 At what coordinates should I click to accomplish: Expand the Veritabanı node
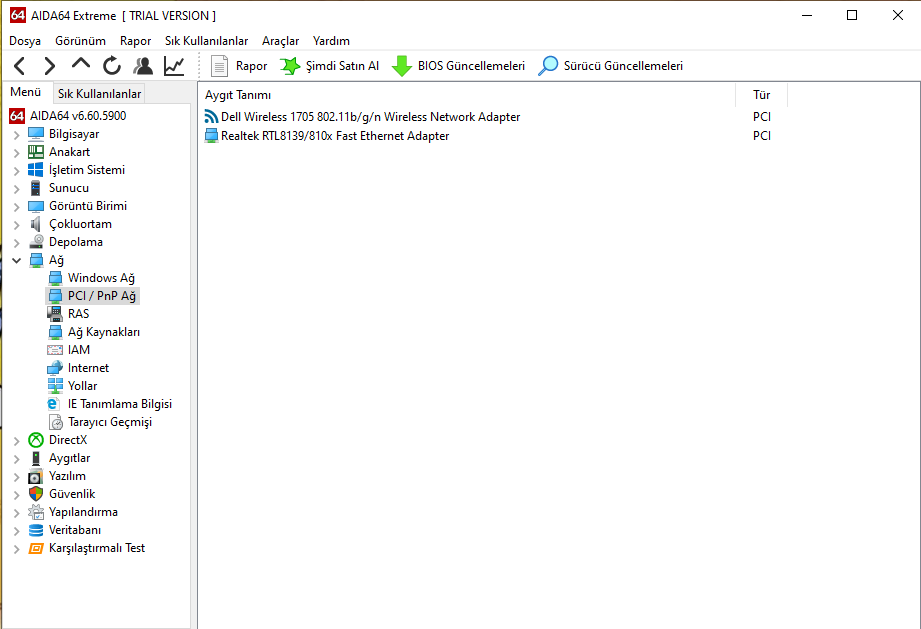[x=16, y=531]
